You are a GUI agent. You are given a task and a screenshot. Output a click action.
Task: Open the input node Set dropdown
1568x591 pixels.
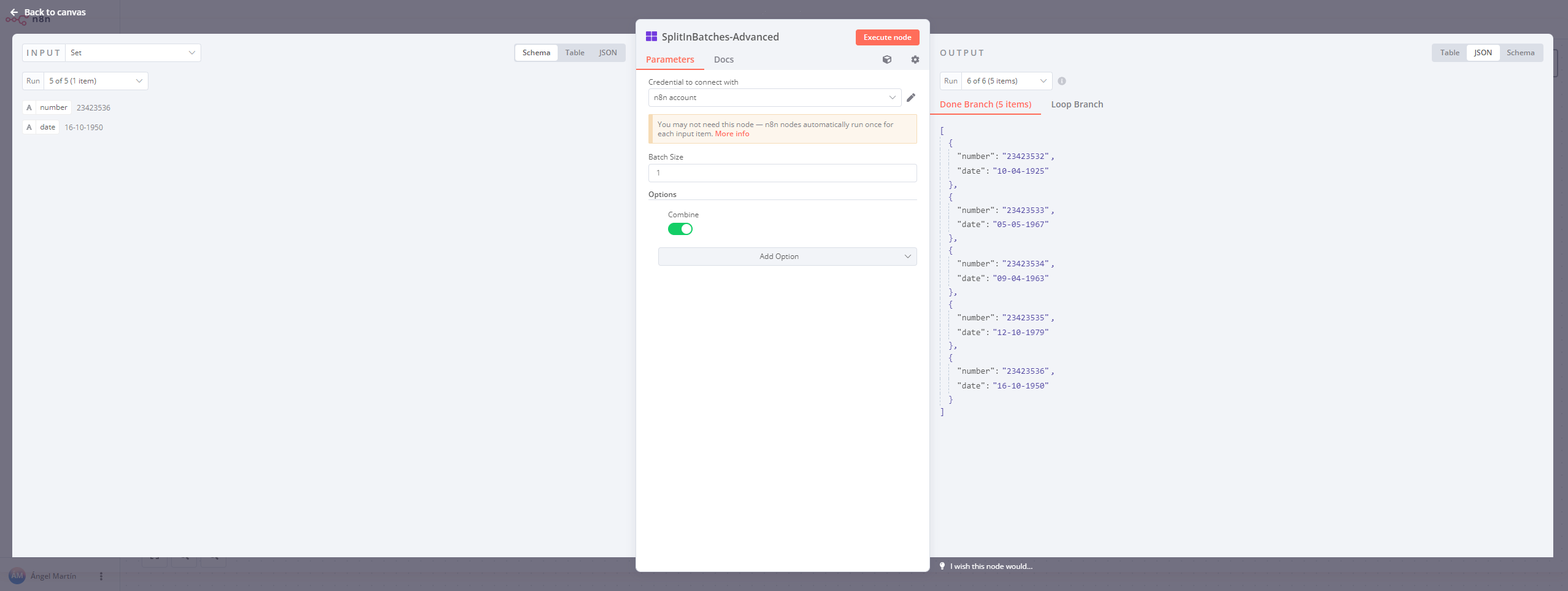point(133,53)
